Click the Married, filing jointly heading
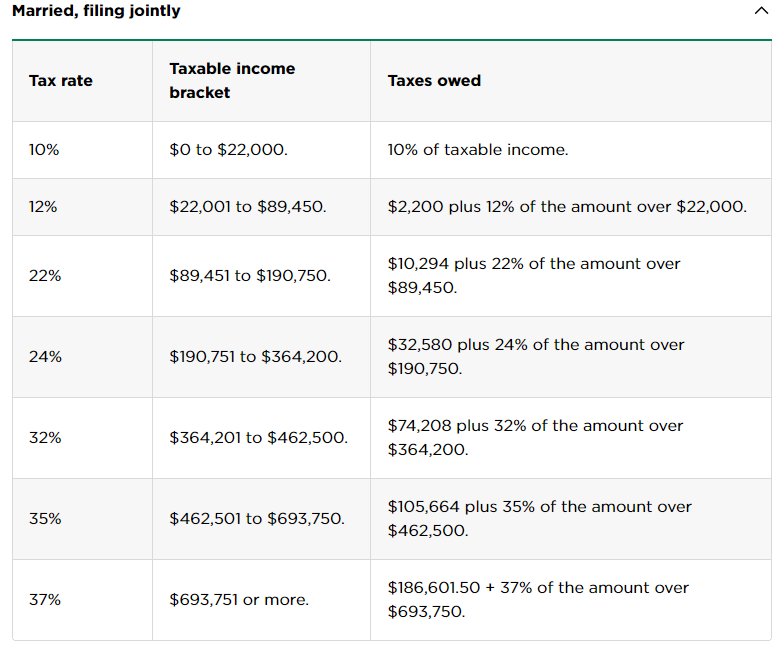The height and width of the screenshot is (654, 784). 96,10
